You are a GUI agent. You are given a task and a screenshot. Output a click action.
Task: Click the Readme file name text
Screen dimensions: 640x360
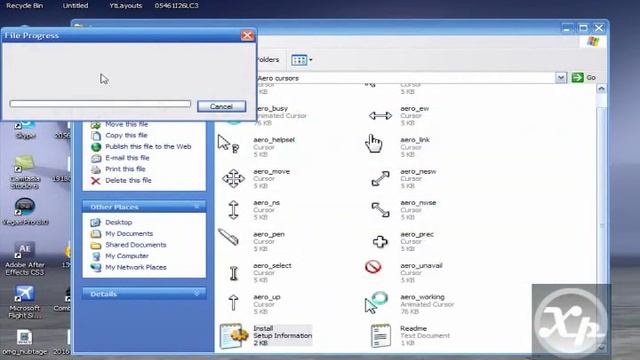413,329
